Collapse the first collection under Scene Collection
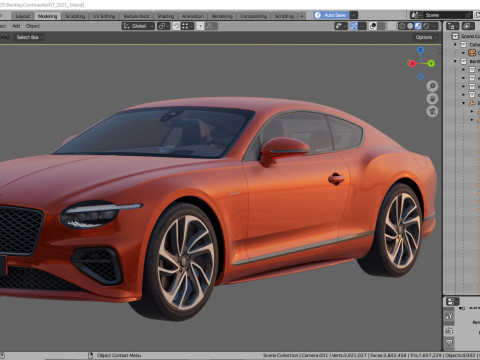 tap(455, 45)
